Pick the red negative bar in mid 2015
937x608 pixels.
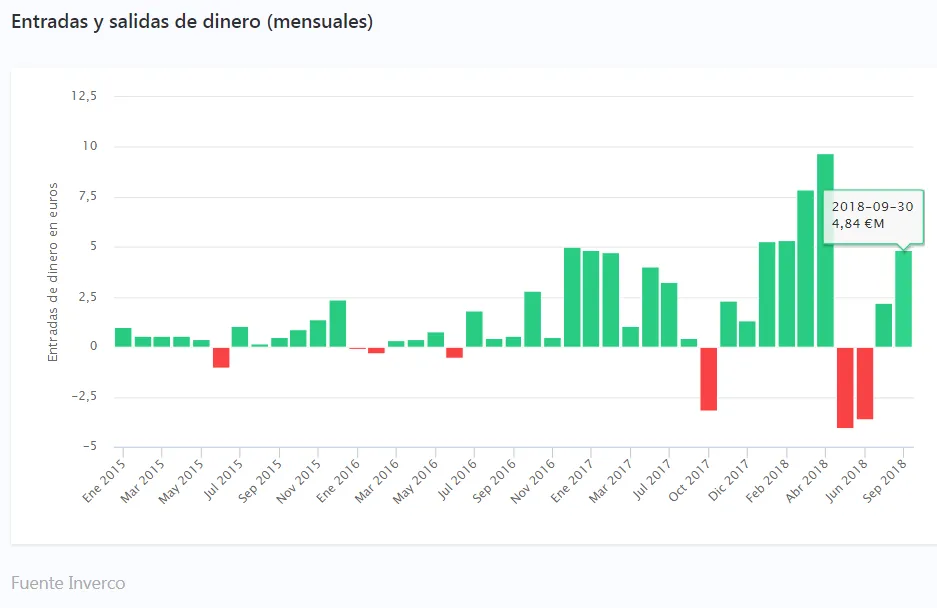[221, 357]
